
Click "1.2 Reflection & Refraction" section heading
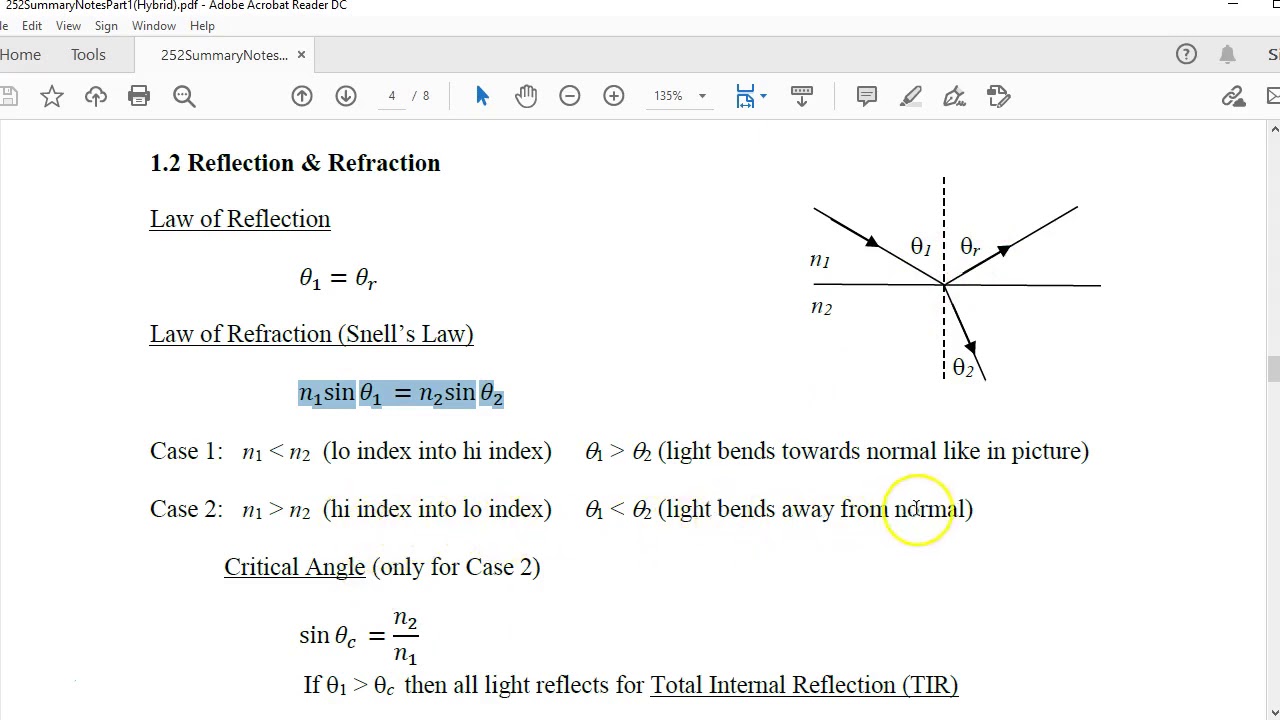click(x=295, y=163)
